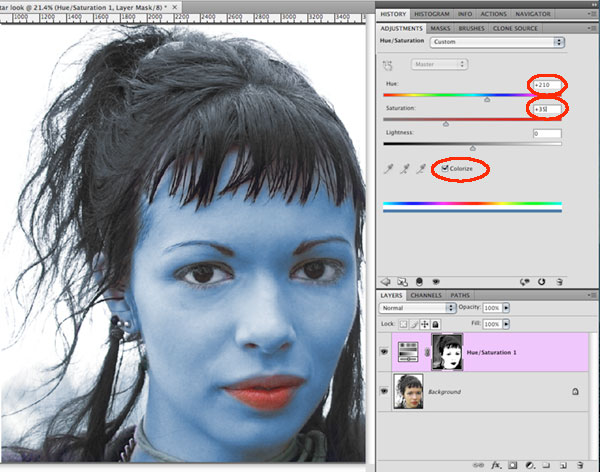Open the Masks tab
Image resolution: width=600 pixels, height=472 pixels.
coord(441,28)
